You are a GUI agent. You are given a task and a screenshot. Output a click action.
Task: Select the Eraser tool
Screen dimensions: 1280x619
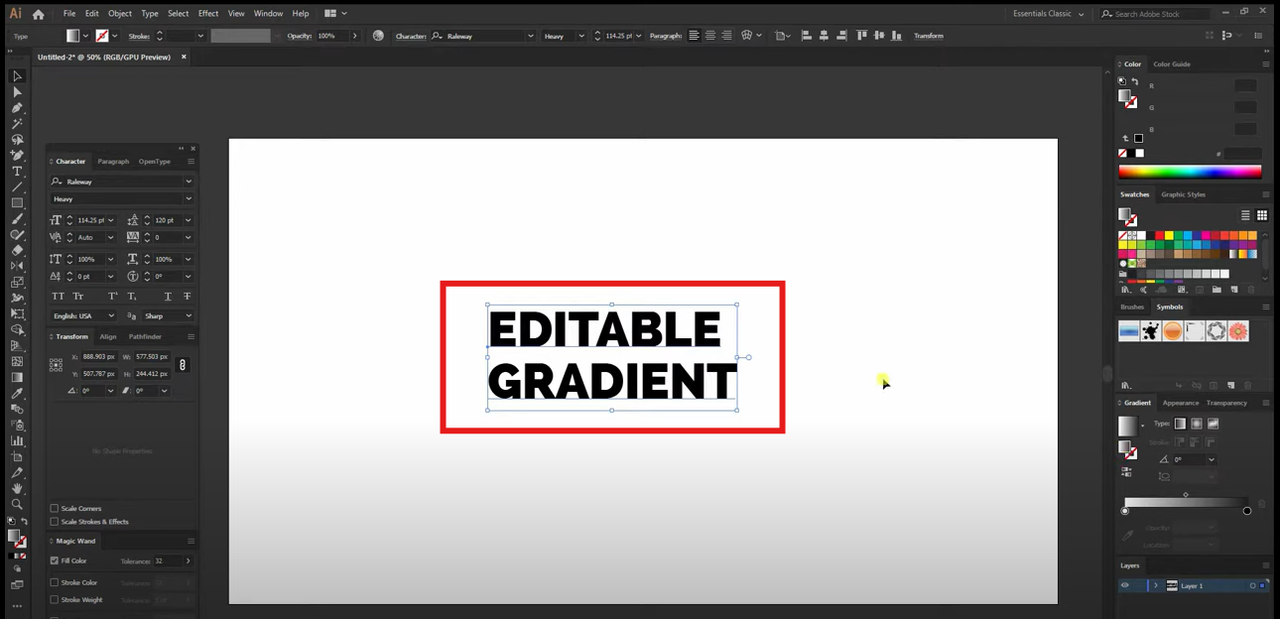tap(17, 250)
